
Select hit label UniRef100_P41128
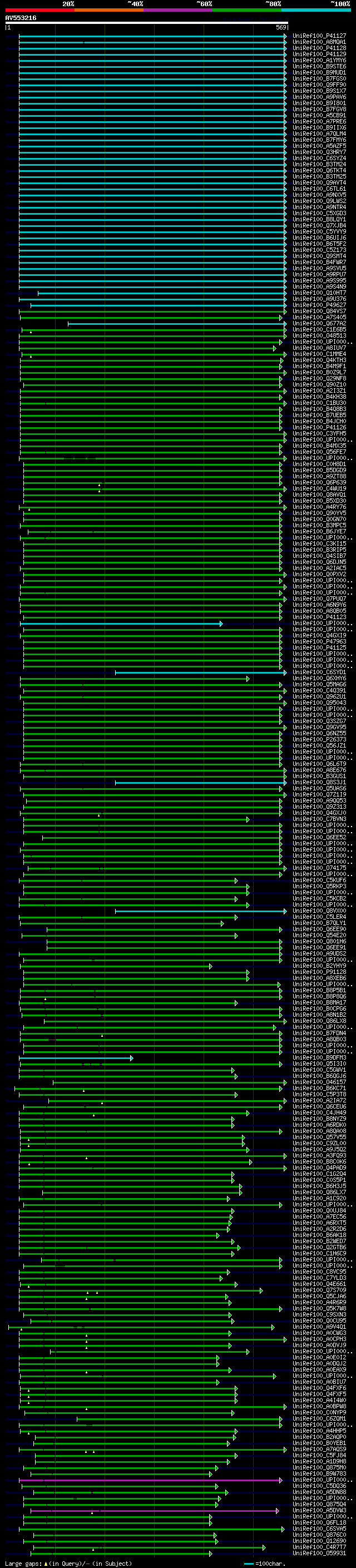(319, 48)
